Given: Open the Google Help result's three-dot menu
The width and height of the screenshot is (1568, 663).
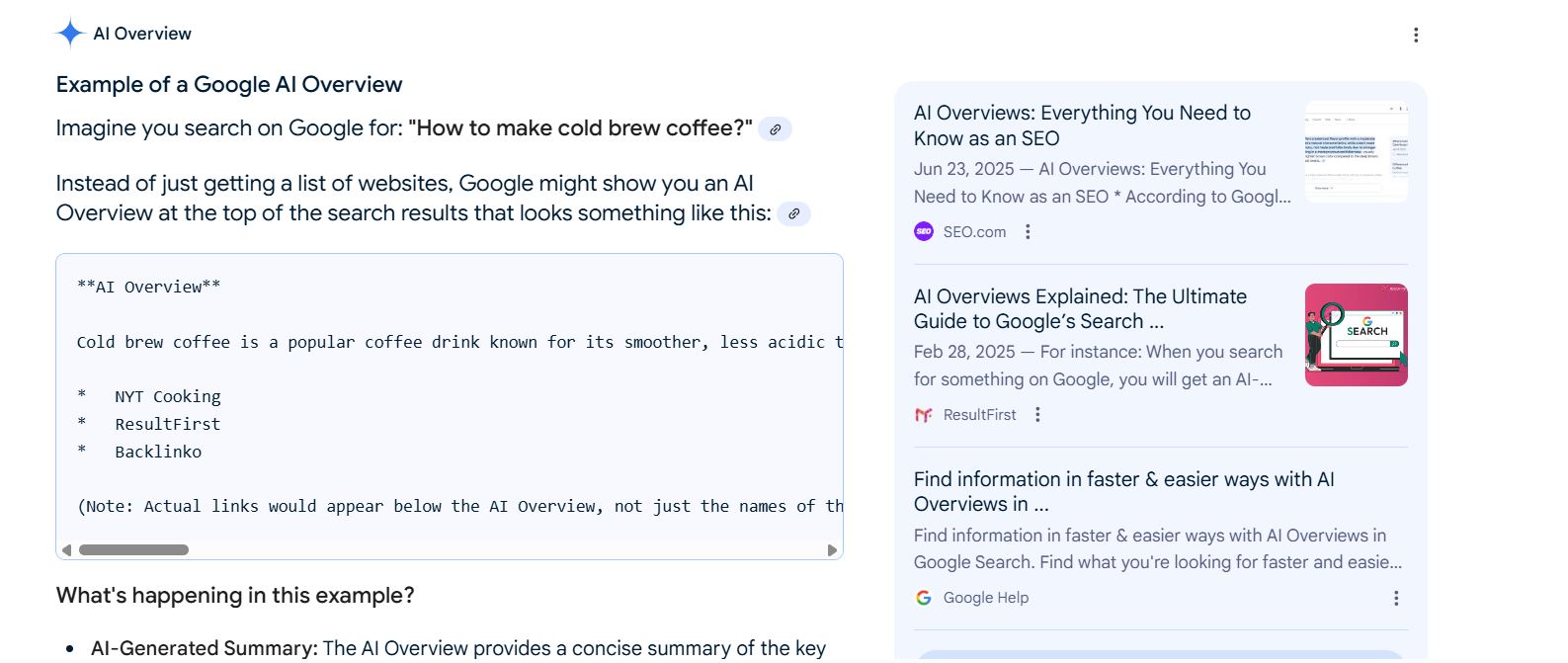Looking at the screenshot, I should [x=1396, y=598].
